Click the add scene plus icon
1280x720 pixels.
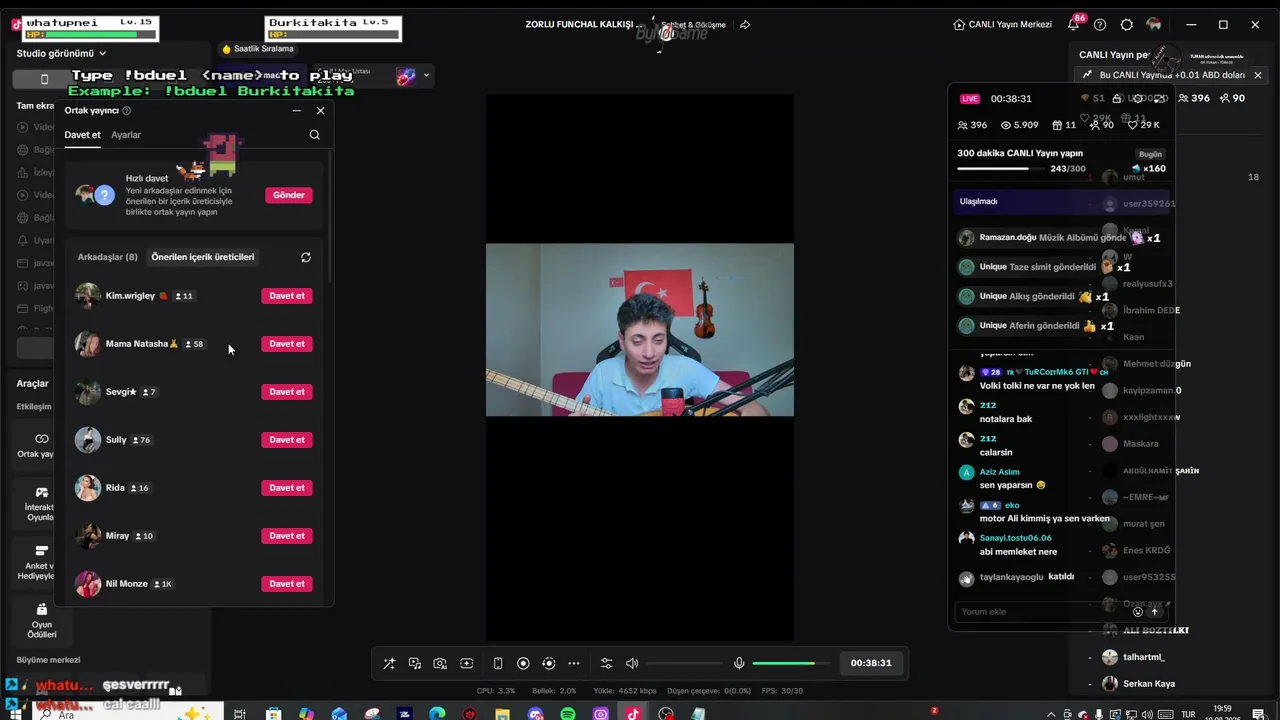click(466, 663)
